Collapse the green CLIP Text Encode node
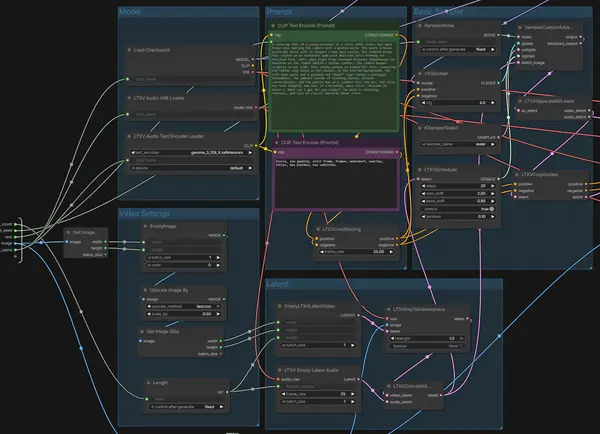Image resolution: width=600 pixels, height=434 pixels. click(x=273, y=26)
